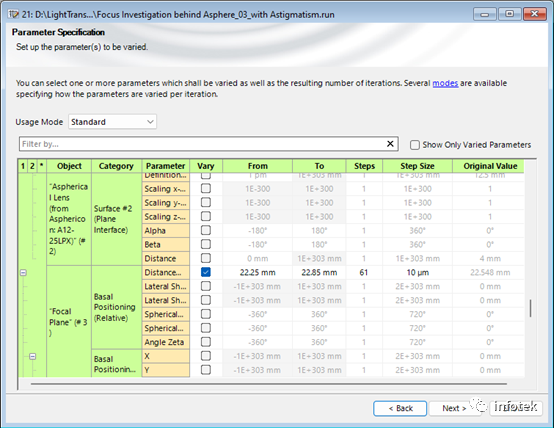Proceed with the Next button
This screenshot has width=554, height=428.
[x=454, y=409]
